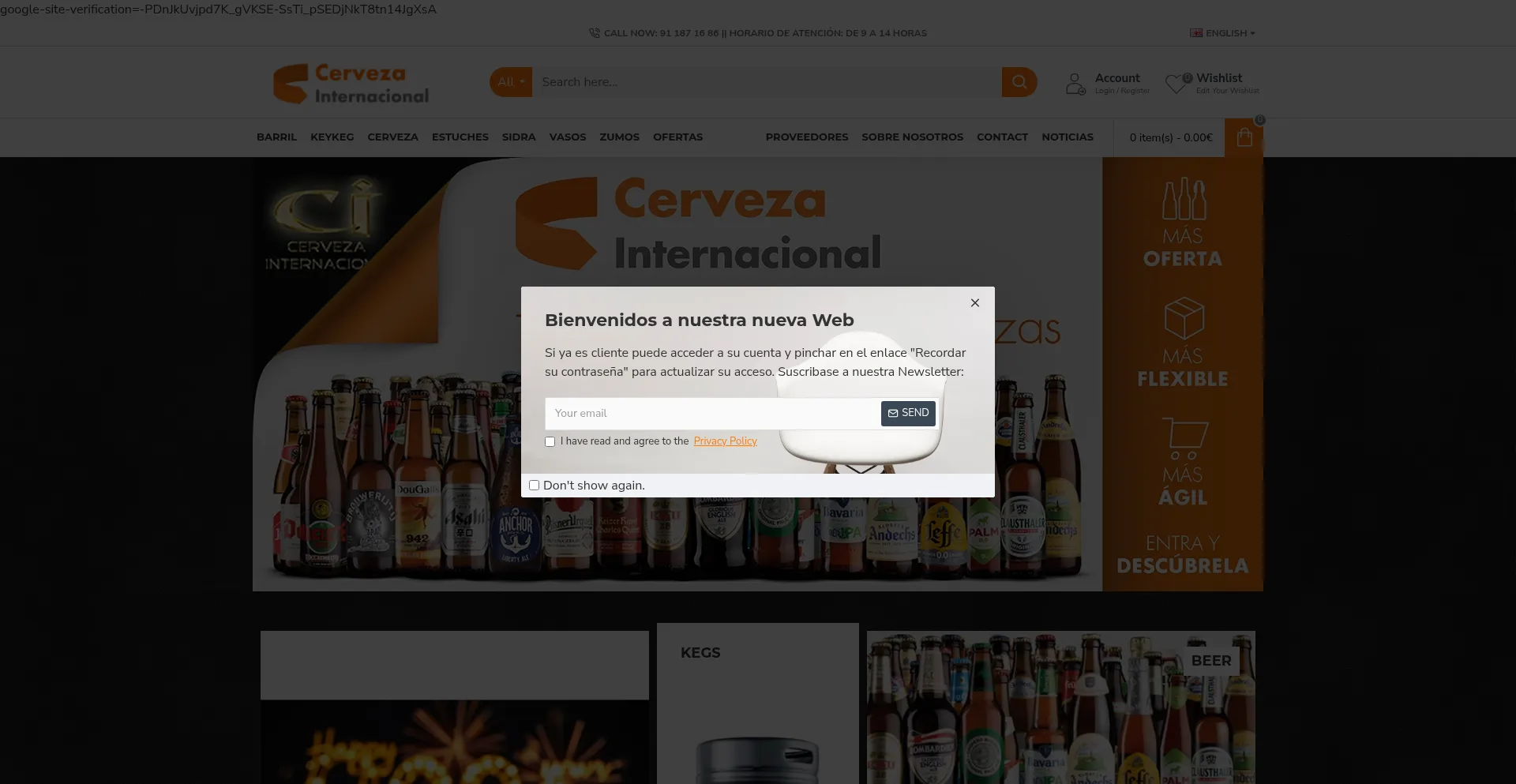1516x784 pixels.
Task: Click the orange search magnifier button
Action: pyautogui.click(x=1019, y=82)
